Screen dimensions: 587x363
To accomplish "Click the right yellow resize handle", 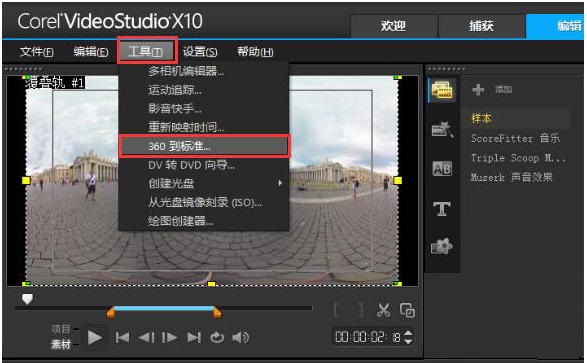I will click(x=398, y=181).
